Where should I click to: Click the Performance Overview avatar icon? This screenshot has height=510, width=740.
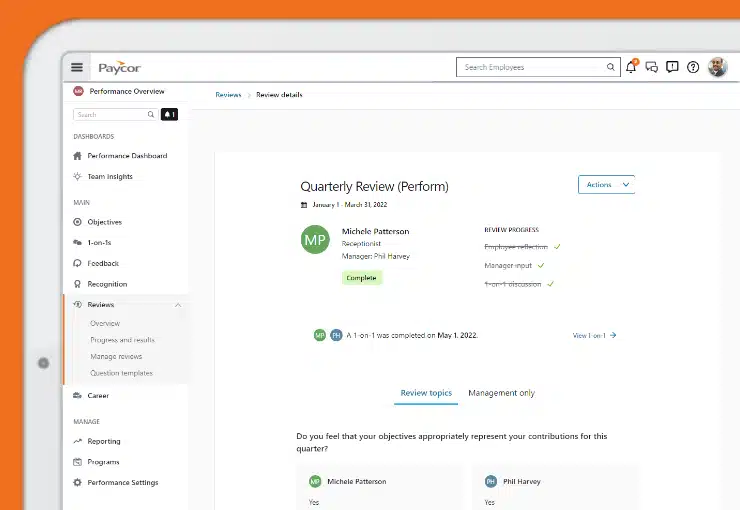coord(78,91)
